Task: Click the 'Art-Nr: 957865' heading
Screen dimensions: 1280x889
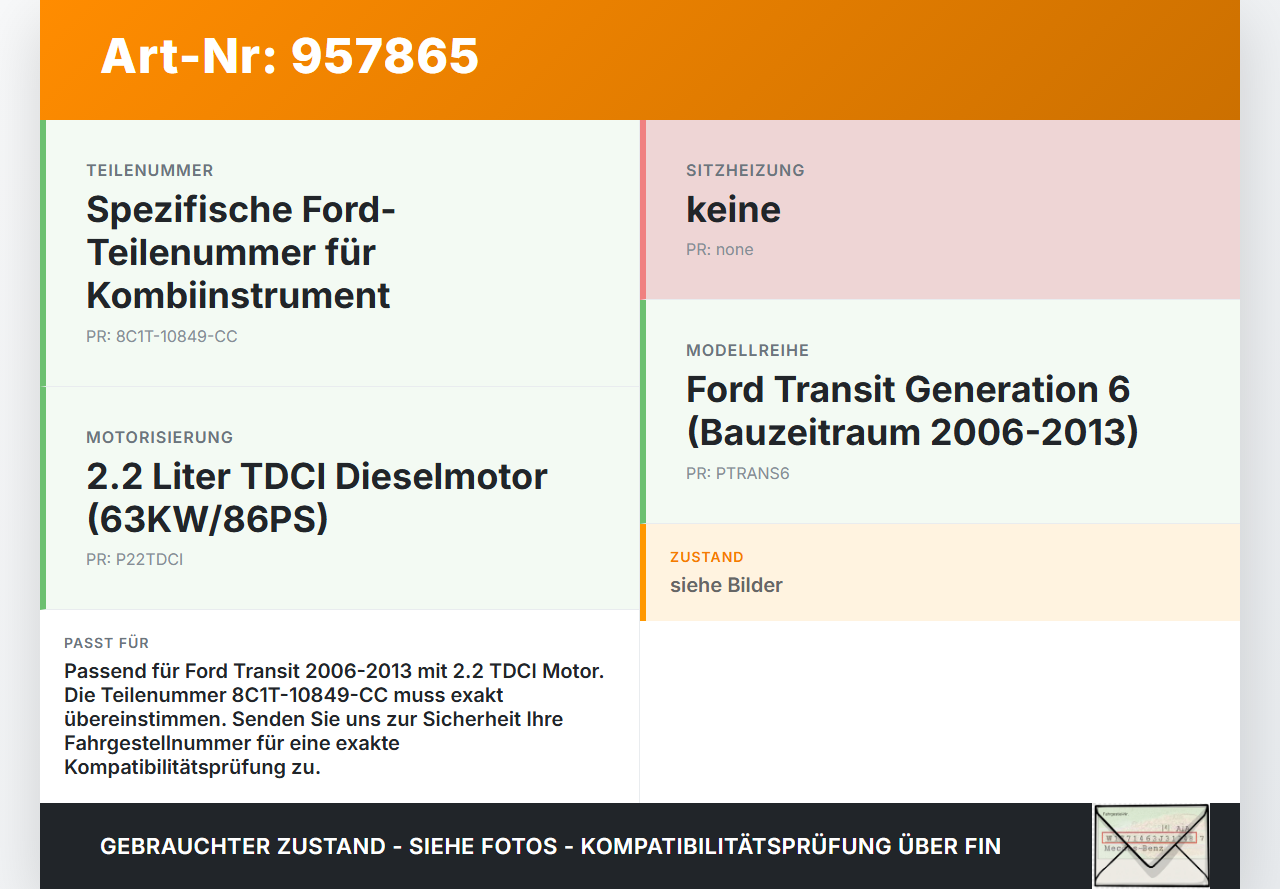Action: pyautogui.click(x=290, y=56)
